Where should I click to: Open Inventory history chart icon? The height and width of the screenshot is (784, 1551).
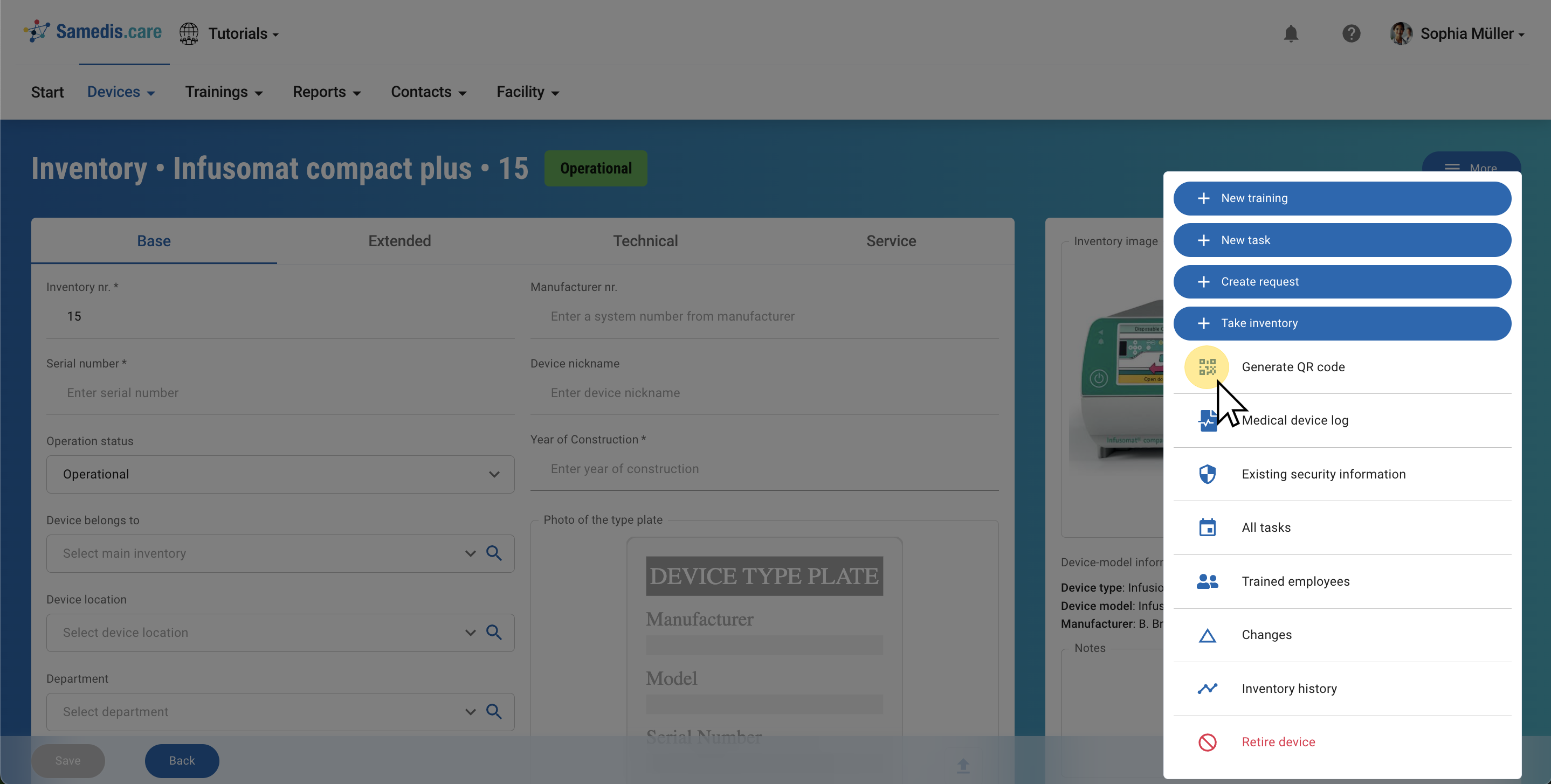coord(1207,688)
